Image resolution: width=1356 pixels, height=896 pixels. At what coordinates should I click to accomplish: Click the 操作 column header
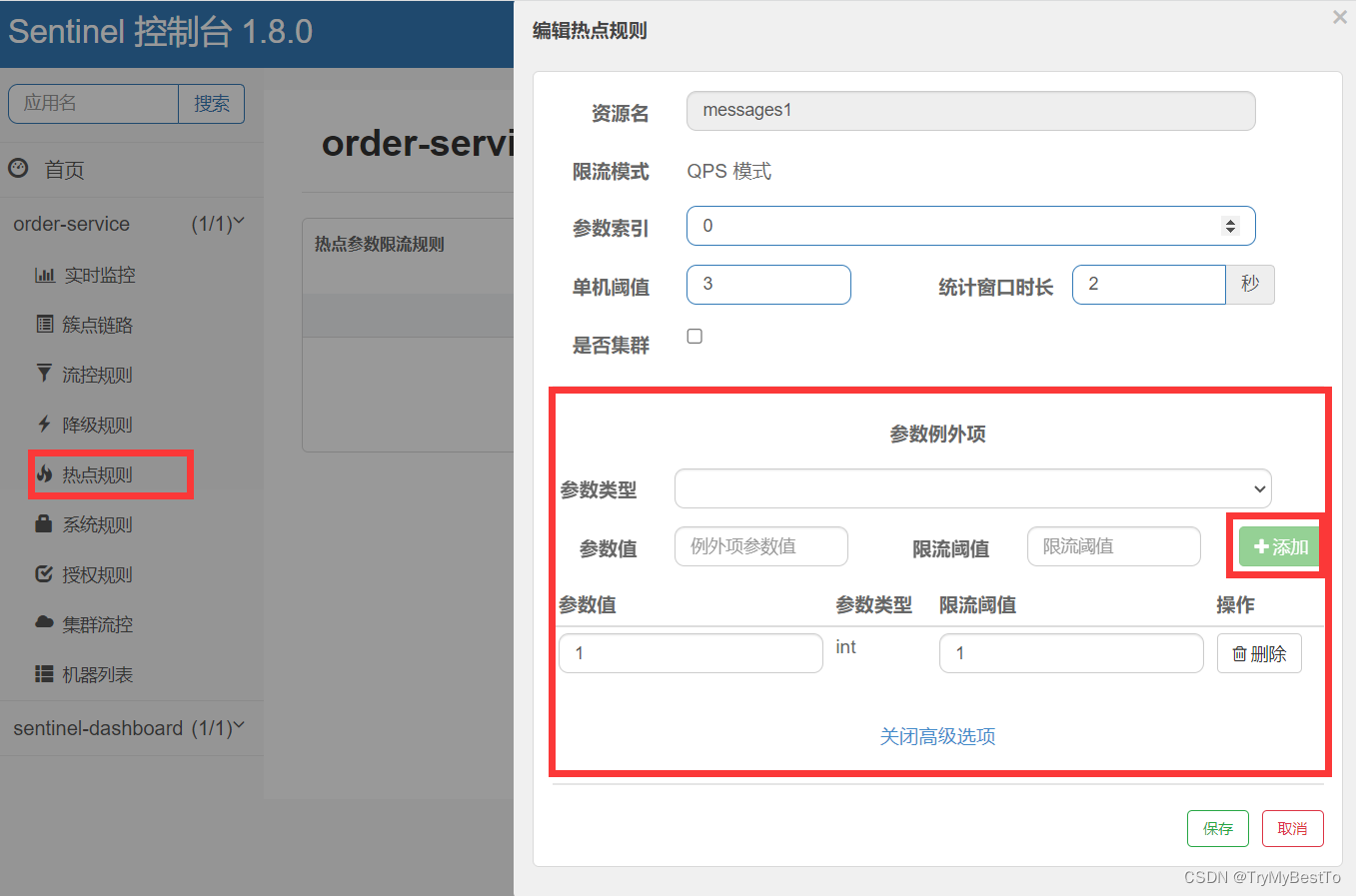pyautogui.click(x=1235, y=605)
